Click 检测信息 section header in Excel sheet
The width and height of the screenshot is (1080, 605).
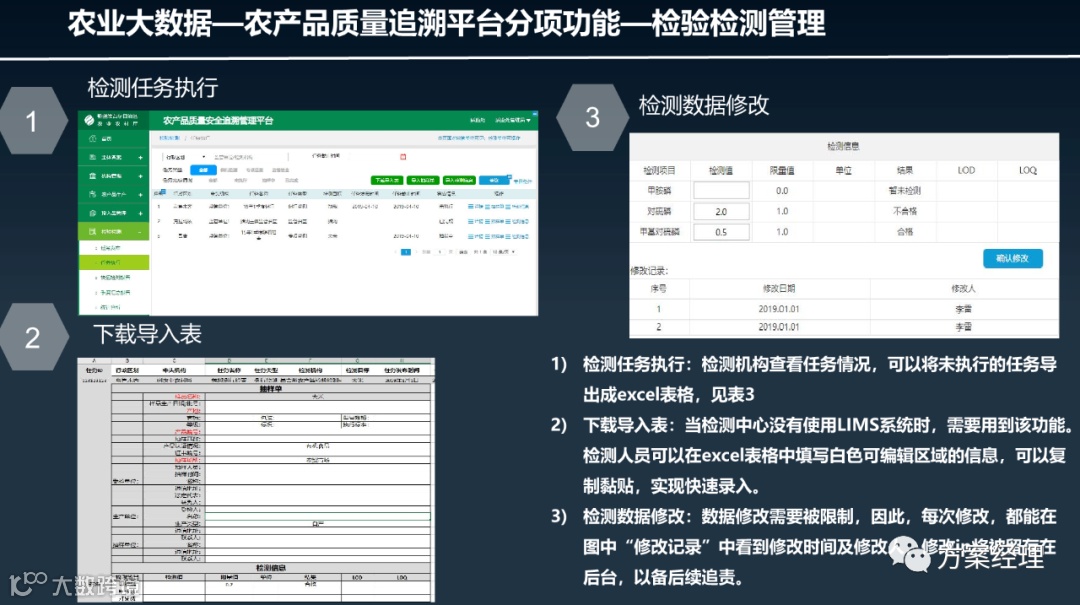click(271, 568)
